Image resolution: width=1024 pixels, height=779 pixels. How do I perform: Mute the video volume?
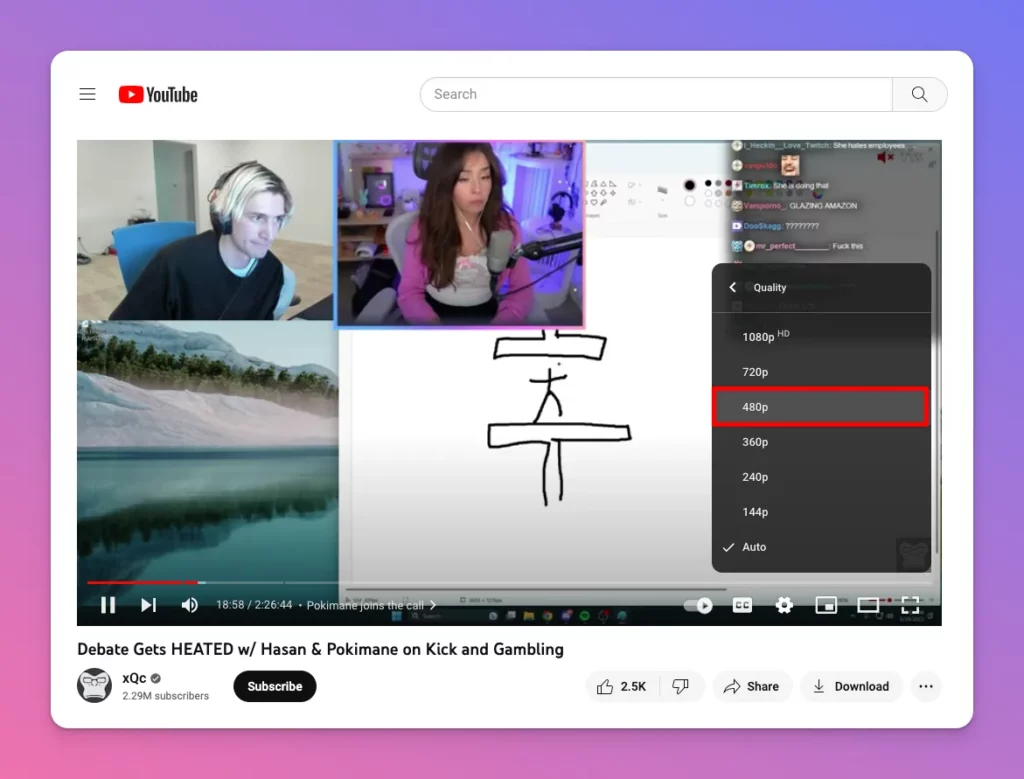pyautogui.click(x=190, y=605)
